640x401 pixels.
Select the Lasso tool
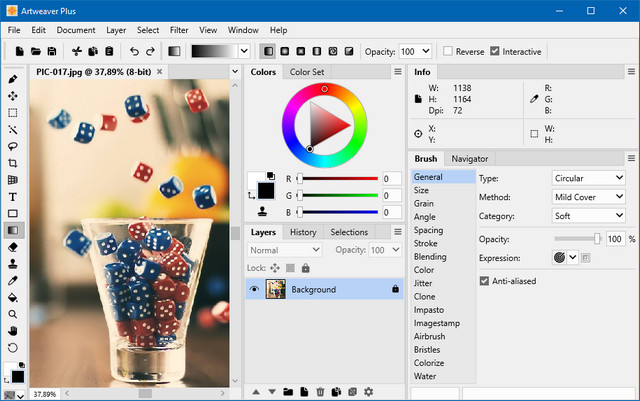[13, 146]
